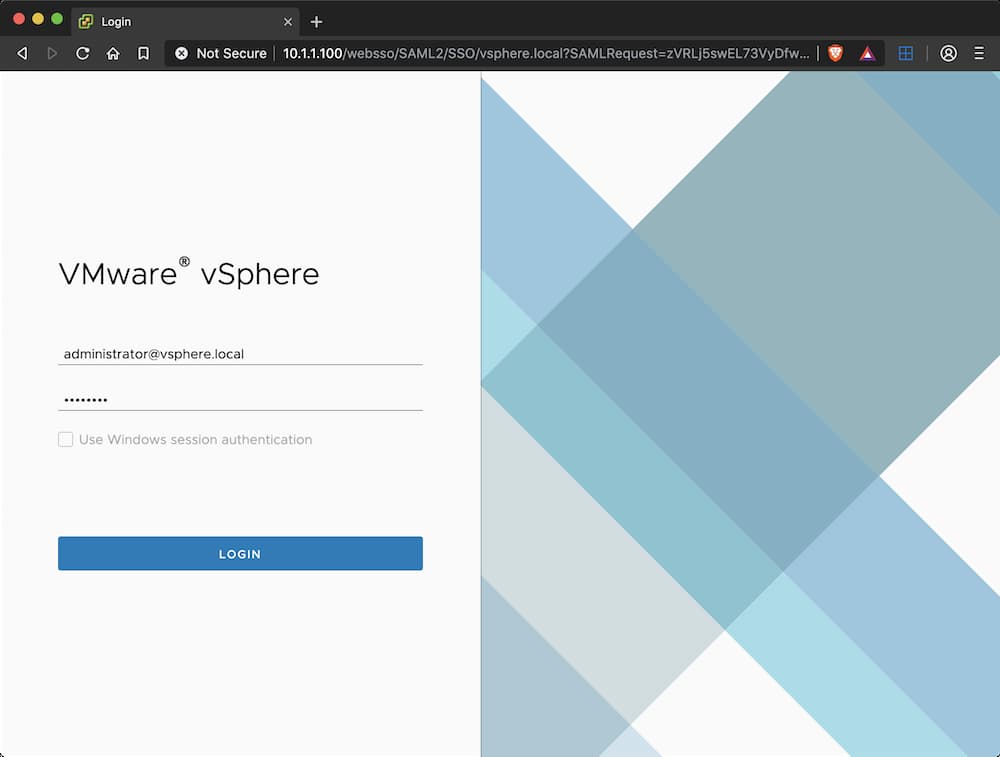
Task: Click the vSphere favicon on the tab
Action: [x=85, y=22]
